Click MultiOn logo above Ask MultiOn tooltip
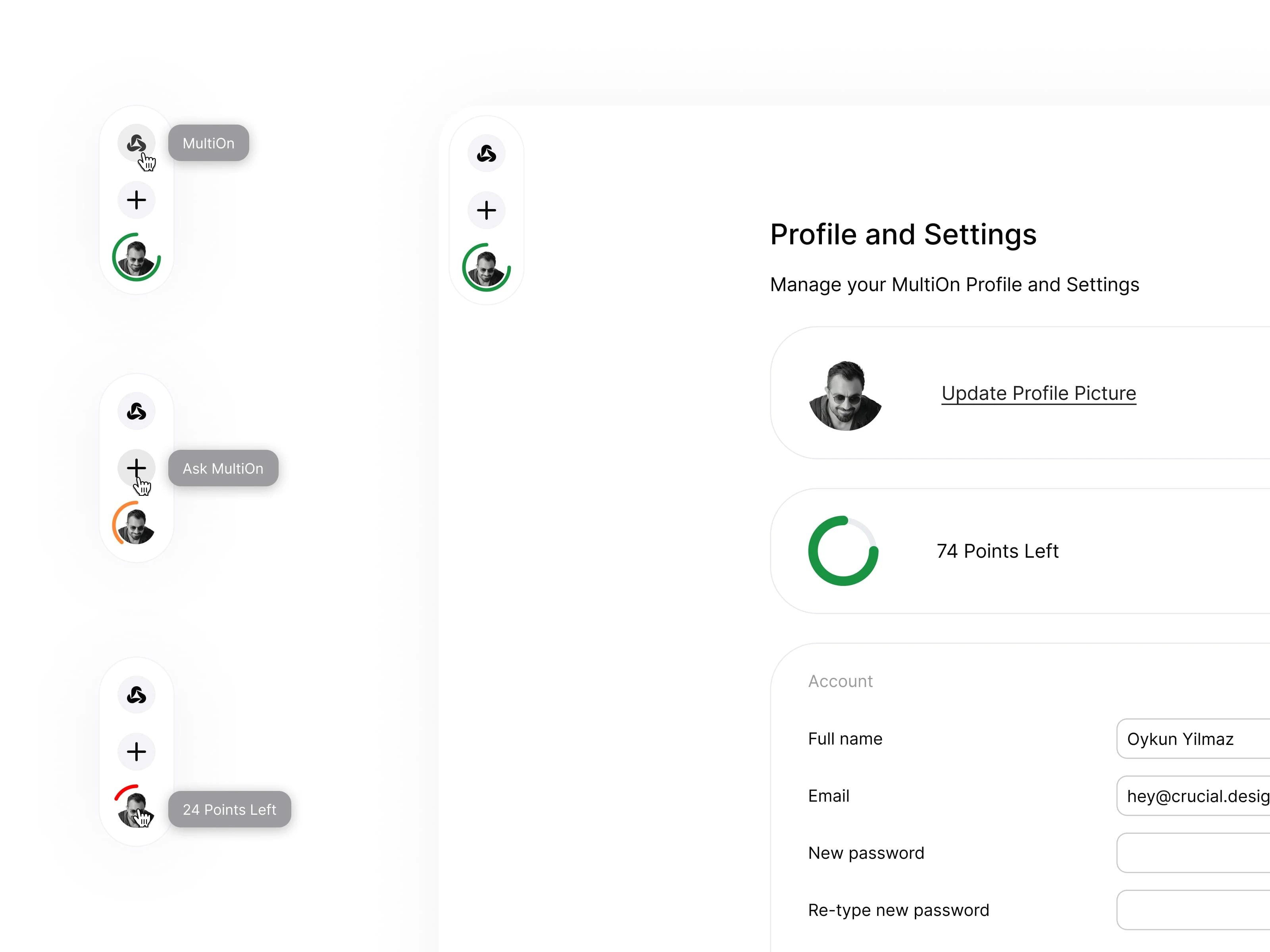 [x=136, y=411]
